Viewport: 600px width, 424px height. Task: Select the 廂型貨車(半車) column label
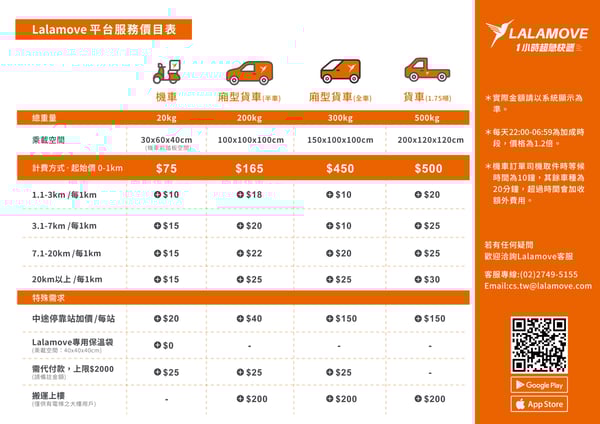pyautogui.click(x=249, y=97)
